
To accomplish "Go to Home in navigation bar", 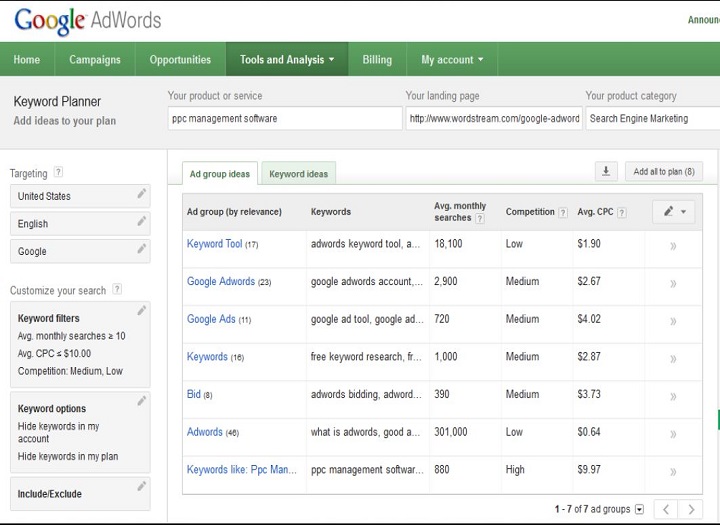I will tap(27, 59).
